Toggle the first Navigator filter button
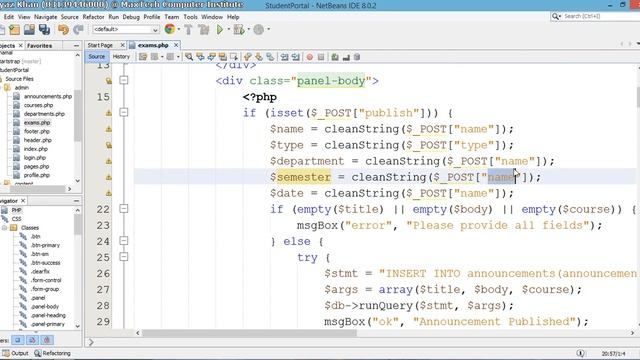This screenshot has height=360, width=640. pos(18,340)
